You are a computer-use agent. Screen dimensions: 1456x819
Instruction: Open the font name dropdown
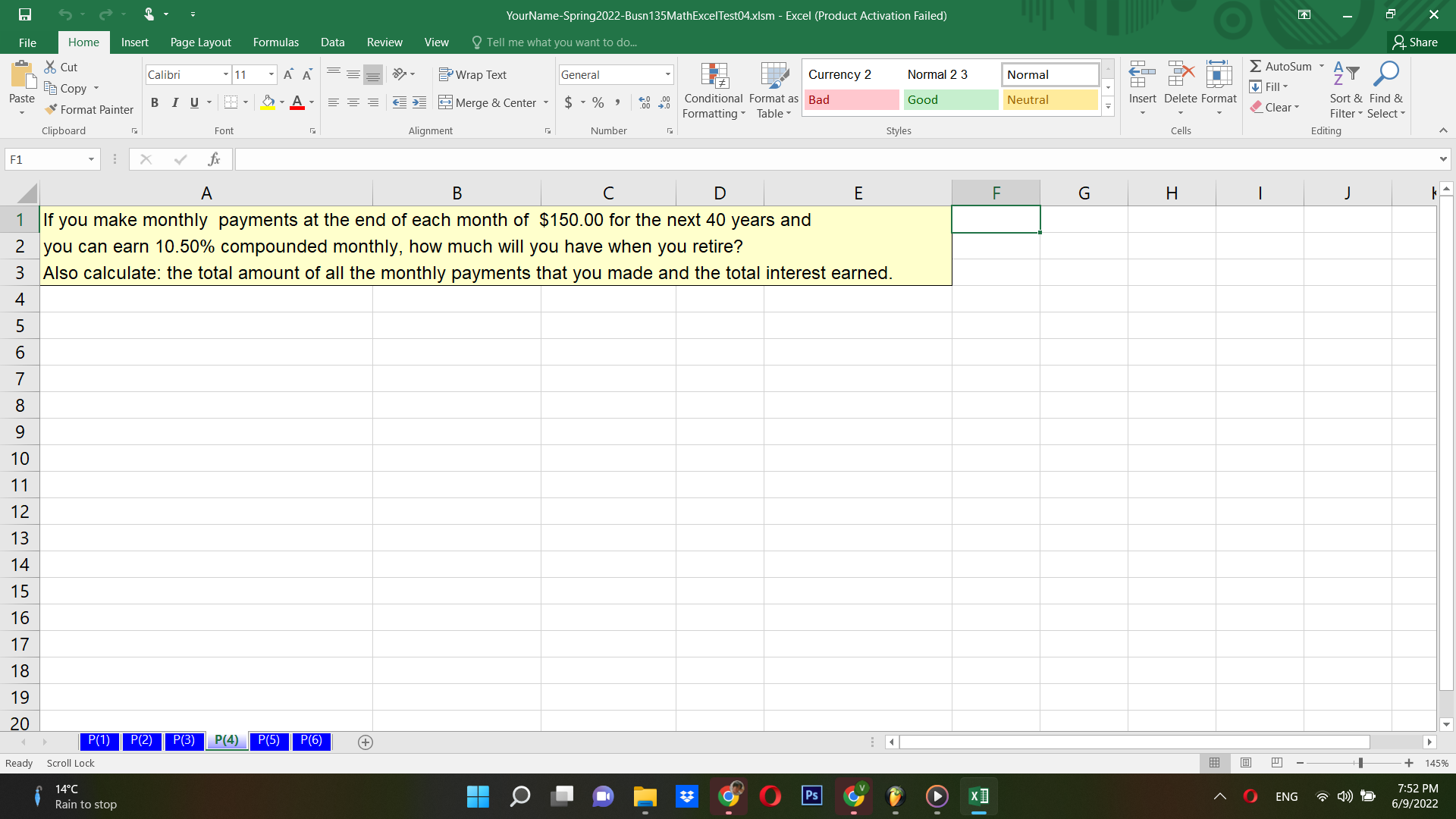pos(225,74)
